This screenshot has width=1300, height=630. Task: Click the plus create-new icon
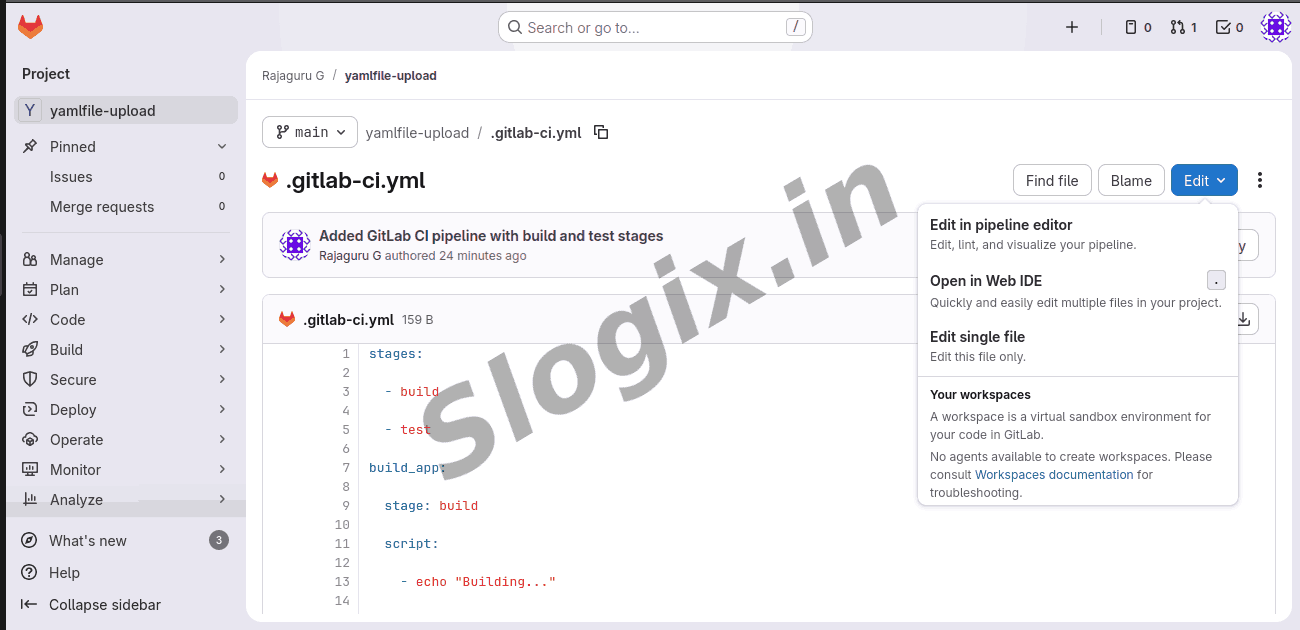[x=1072, y=27]
